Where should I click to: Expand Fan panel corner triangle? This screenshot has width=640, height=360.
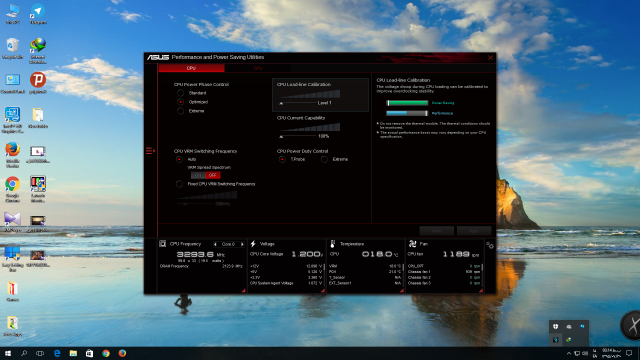[481, 291]
